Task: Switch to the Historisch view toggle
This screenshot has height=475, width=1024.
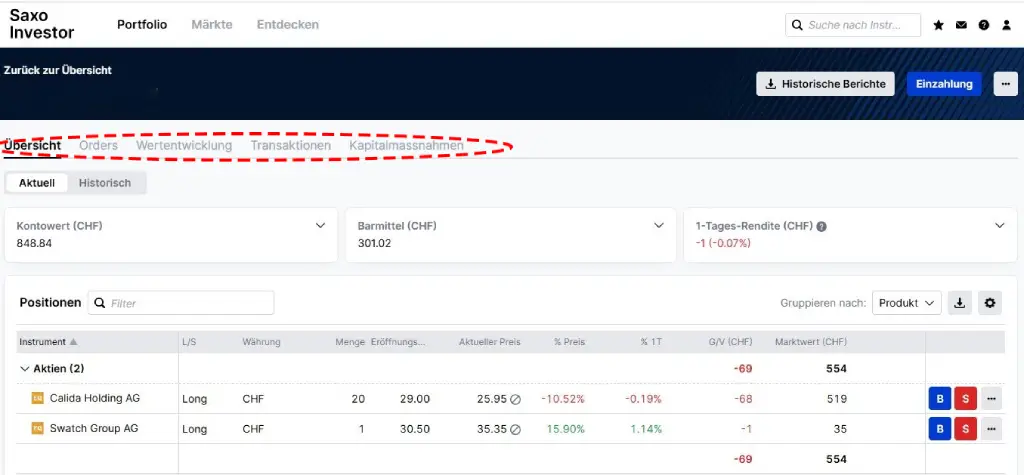Action: [105, 183]
